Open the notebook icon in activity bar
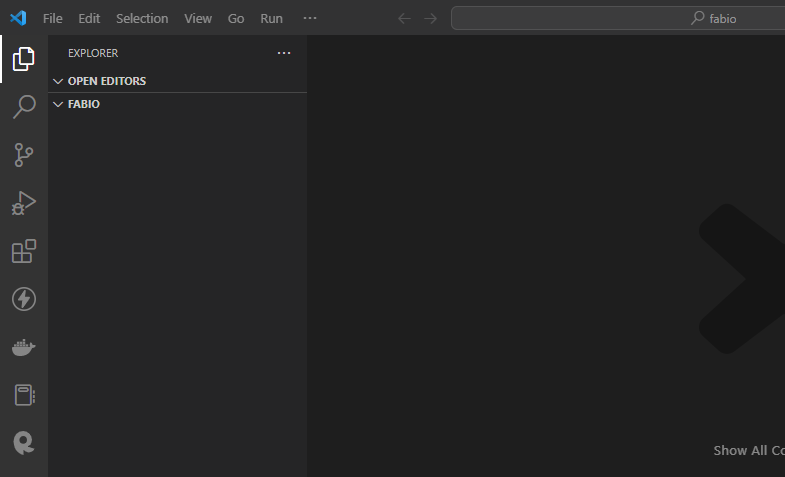 (24, 395)
